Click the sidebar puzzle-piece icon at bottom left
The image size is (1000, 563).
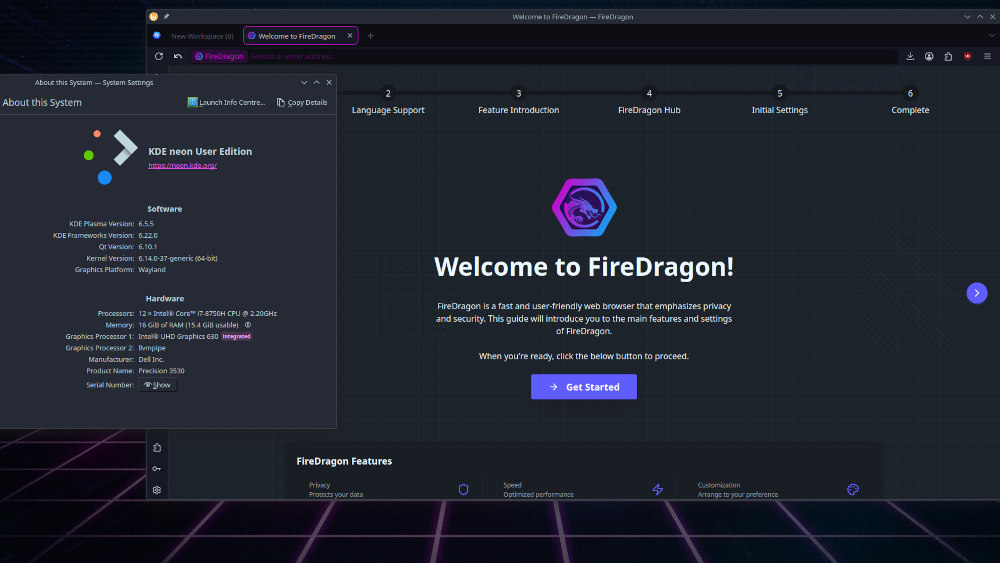click(x=157, y=448)
